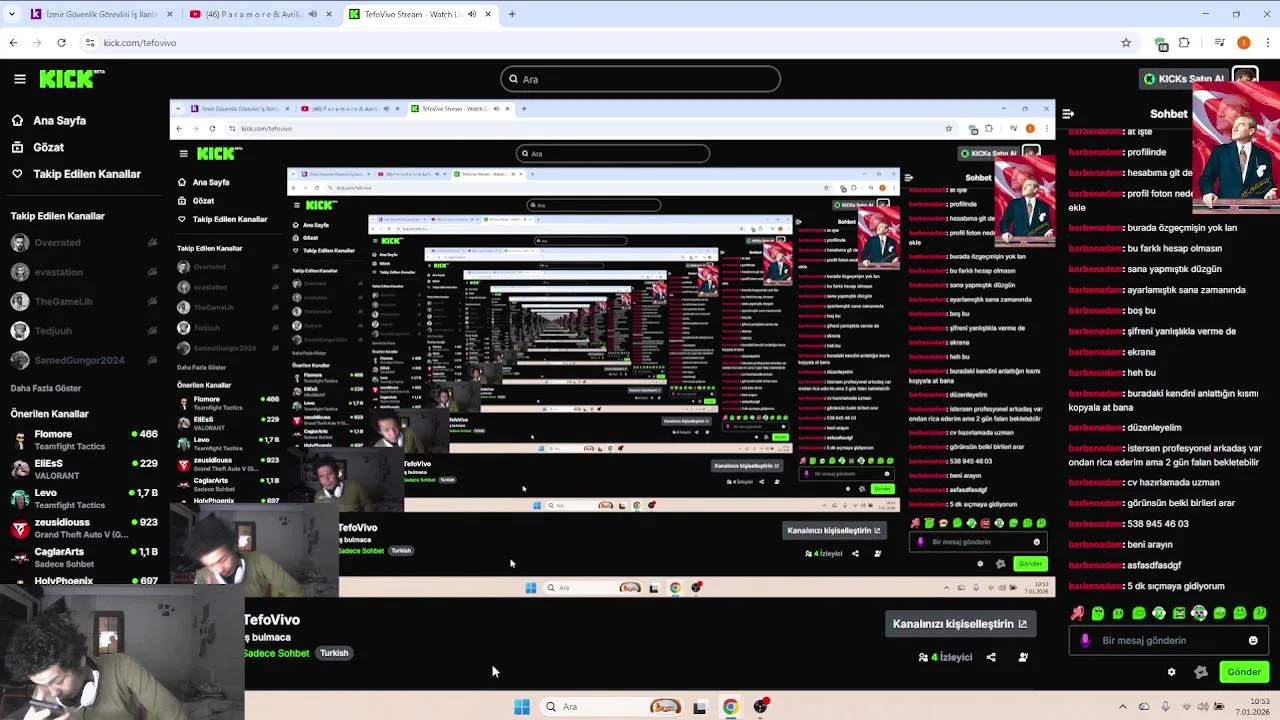This screenshot has height=720, width=1280.
Task: Send message with the Gönder button
Action: click(x=1244, y=672)
